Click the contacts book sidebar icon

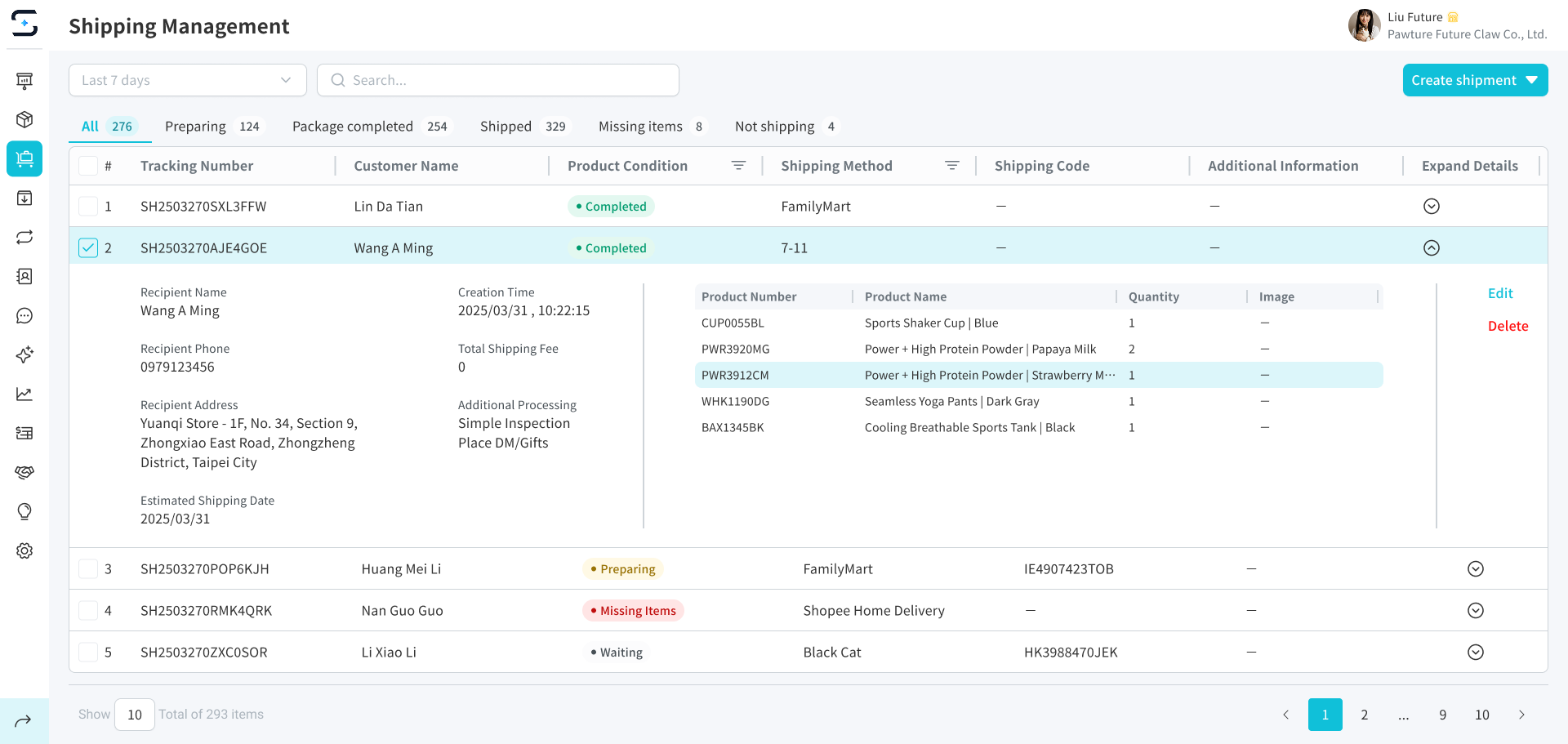(x=24, y=277)
